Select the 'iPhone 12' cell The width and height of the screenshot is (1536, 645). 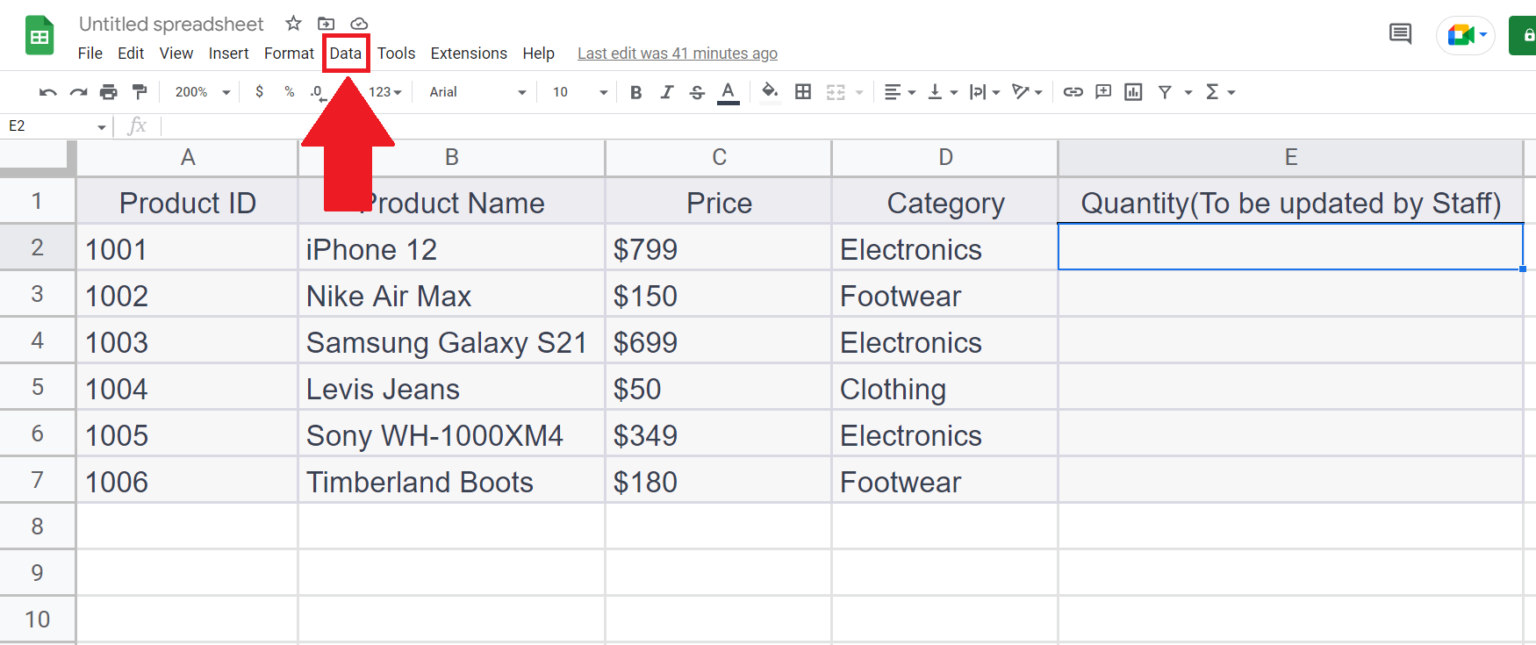coord(452,248)
